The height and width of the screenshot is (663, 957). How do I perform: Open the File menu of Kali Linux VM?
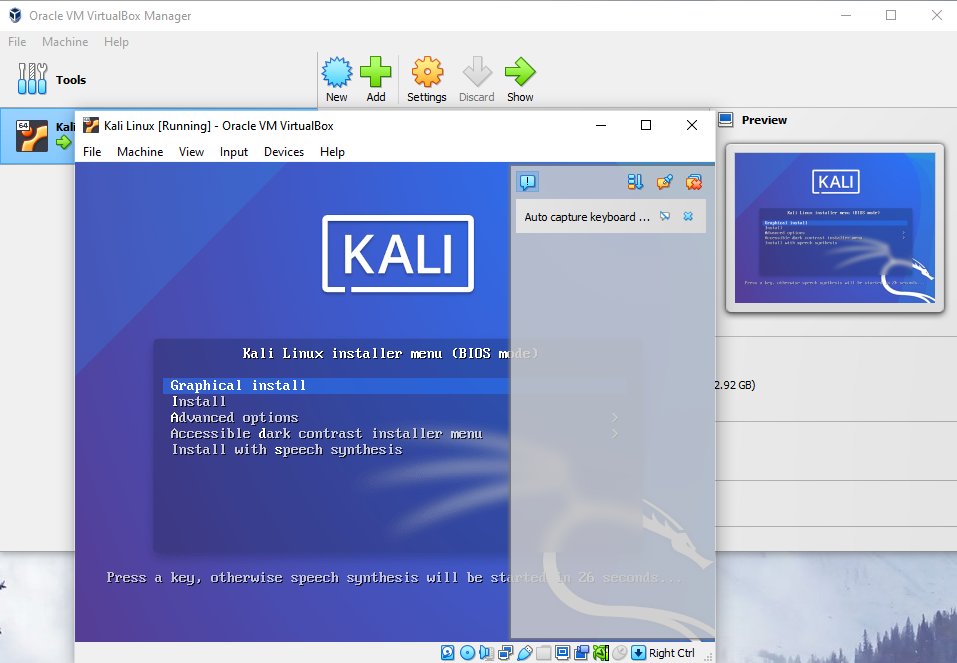pos(92,151)
